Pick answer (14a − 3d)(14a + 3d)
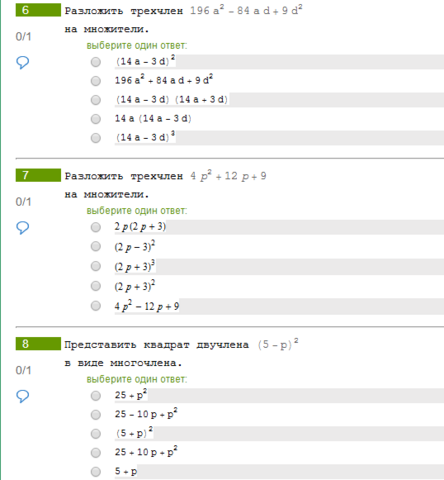444x480 pixels. coord(96,100)
